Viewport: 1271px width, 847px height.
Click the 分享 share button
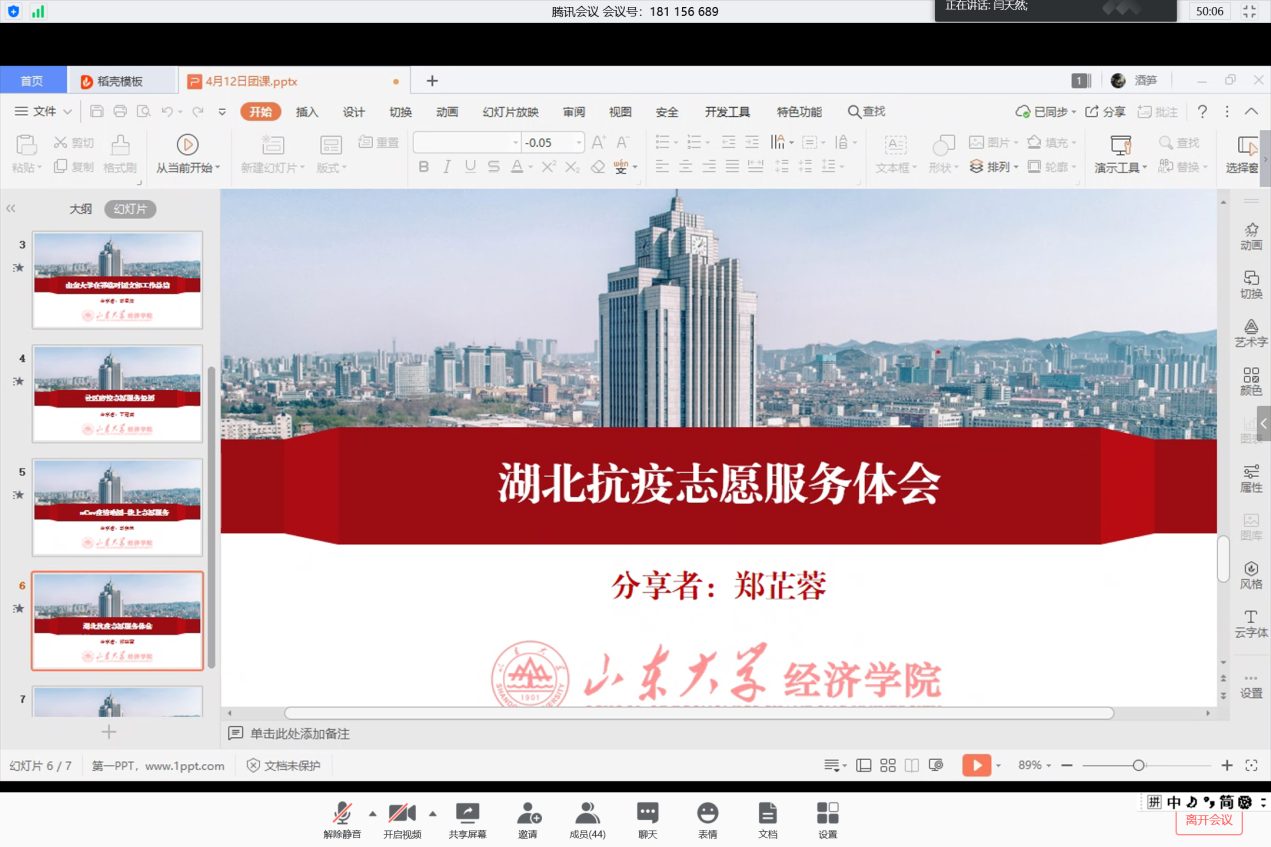(x=1106, y=112)
